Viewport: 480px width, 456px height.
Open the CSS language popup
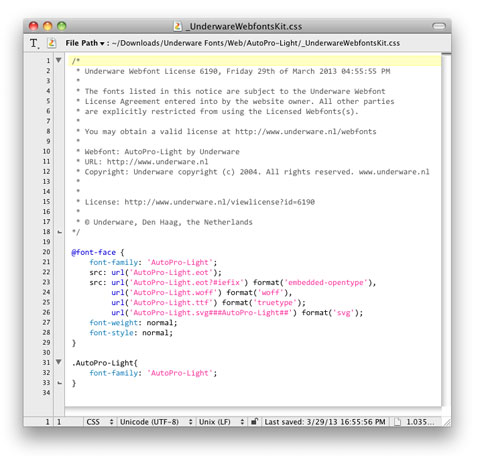(99, 422)
